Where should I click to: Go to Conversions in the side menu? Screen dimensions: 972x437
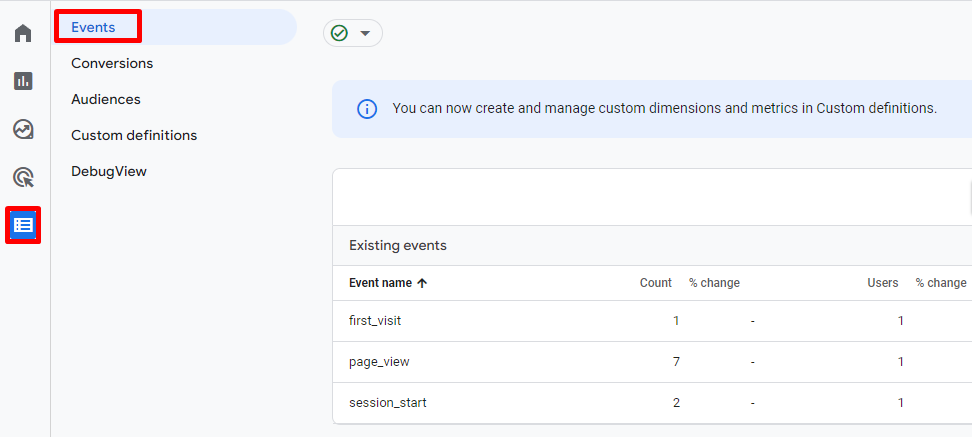click(x=112, y=63)
